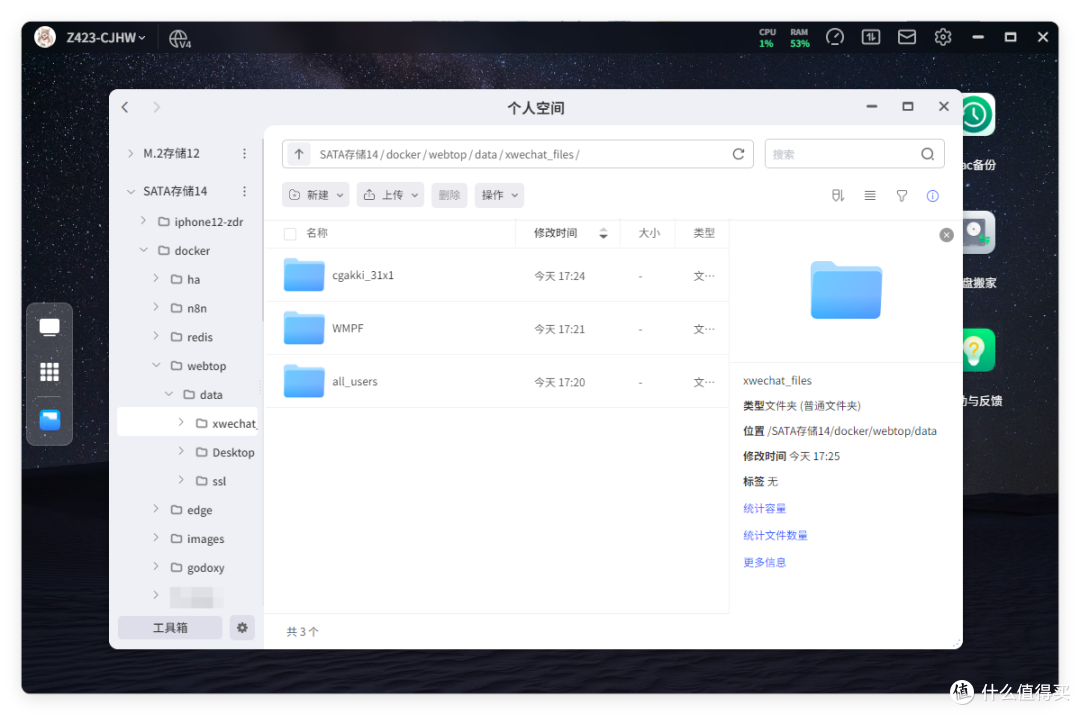Click the desktop monitor icon in dock
The image size is (1080, 715).
50,328
